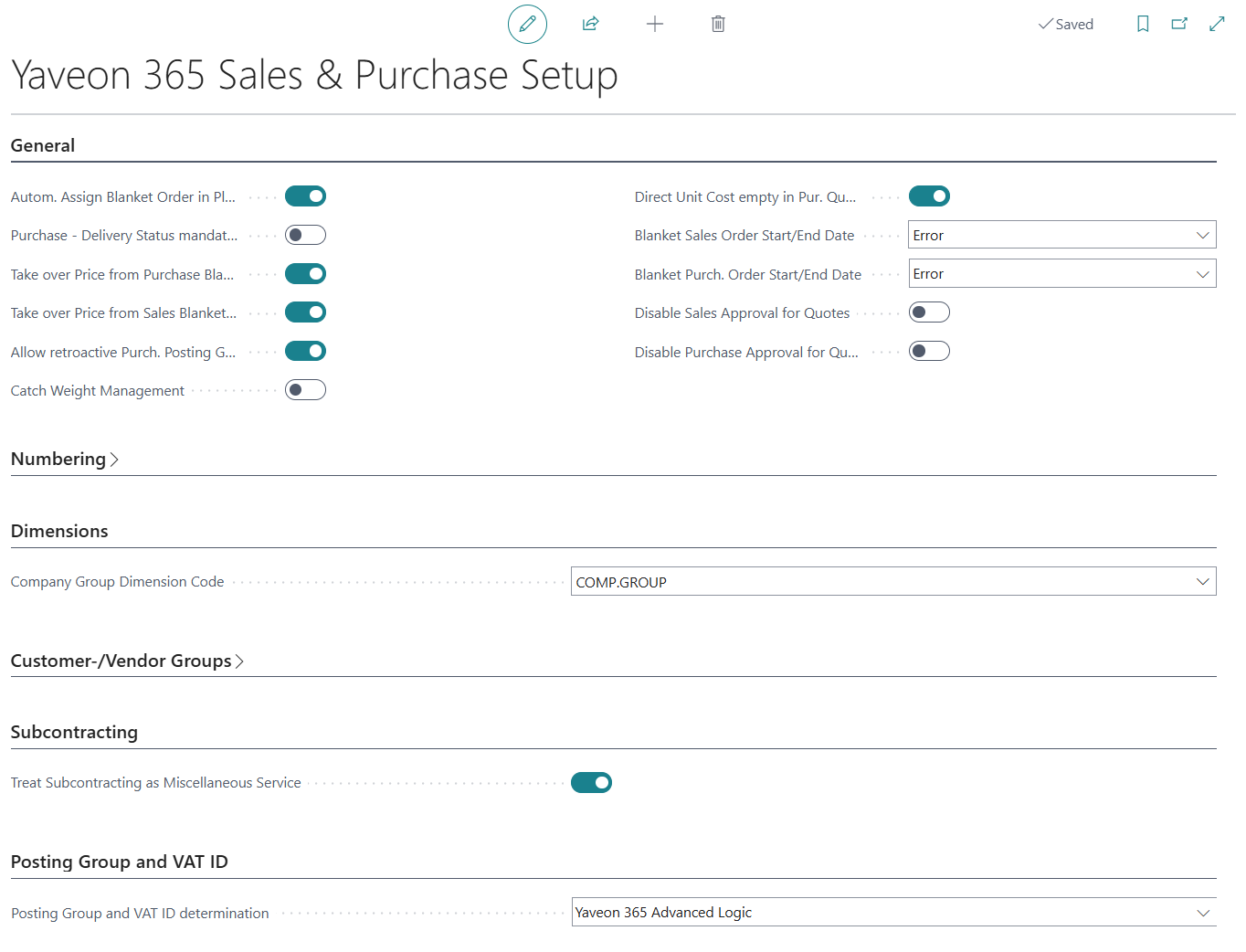Click Treat Subcontracting as Miscellaneous Service label
The height and width of the screenshot is (952, 1246).
156,783
